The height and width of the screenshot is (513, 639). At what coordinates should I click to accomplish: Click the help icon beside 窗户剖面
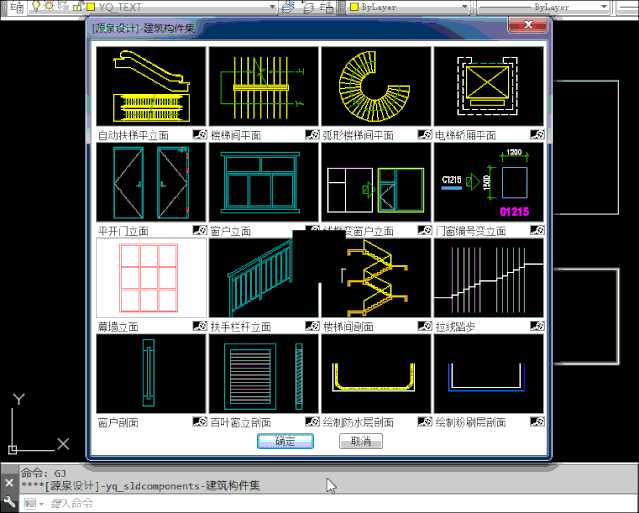[x=200, y=422]
